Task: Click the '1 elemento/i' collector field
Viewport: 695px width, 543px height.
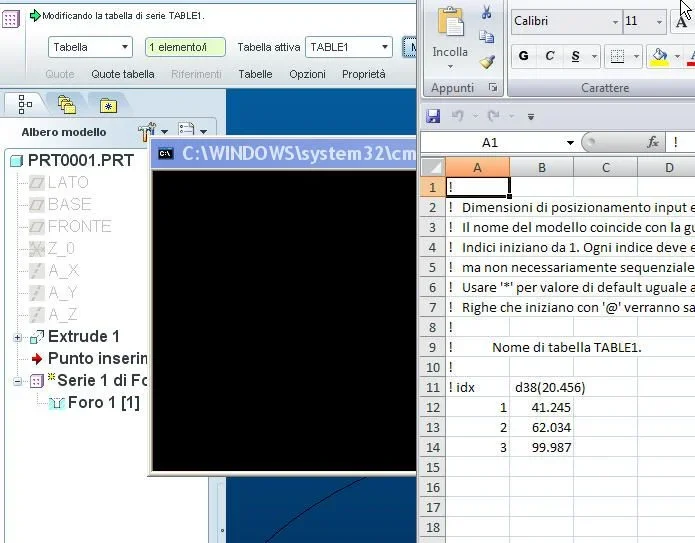Action: click(185, 47)
